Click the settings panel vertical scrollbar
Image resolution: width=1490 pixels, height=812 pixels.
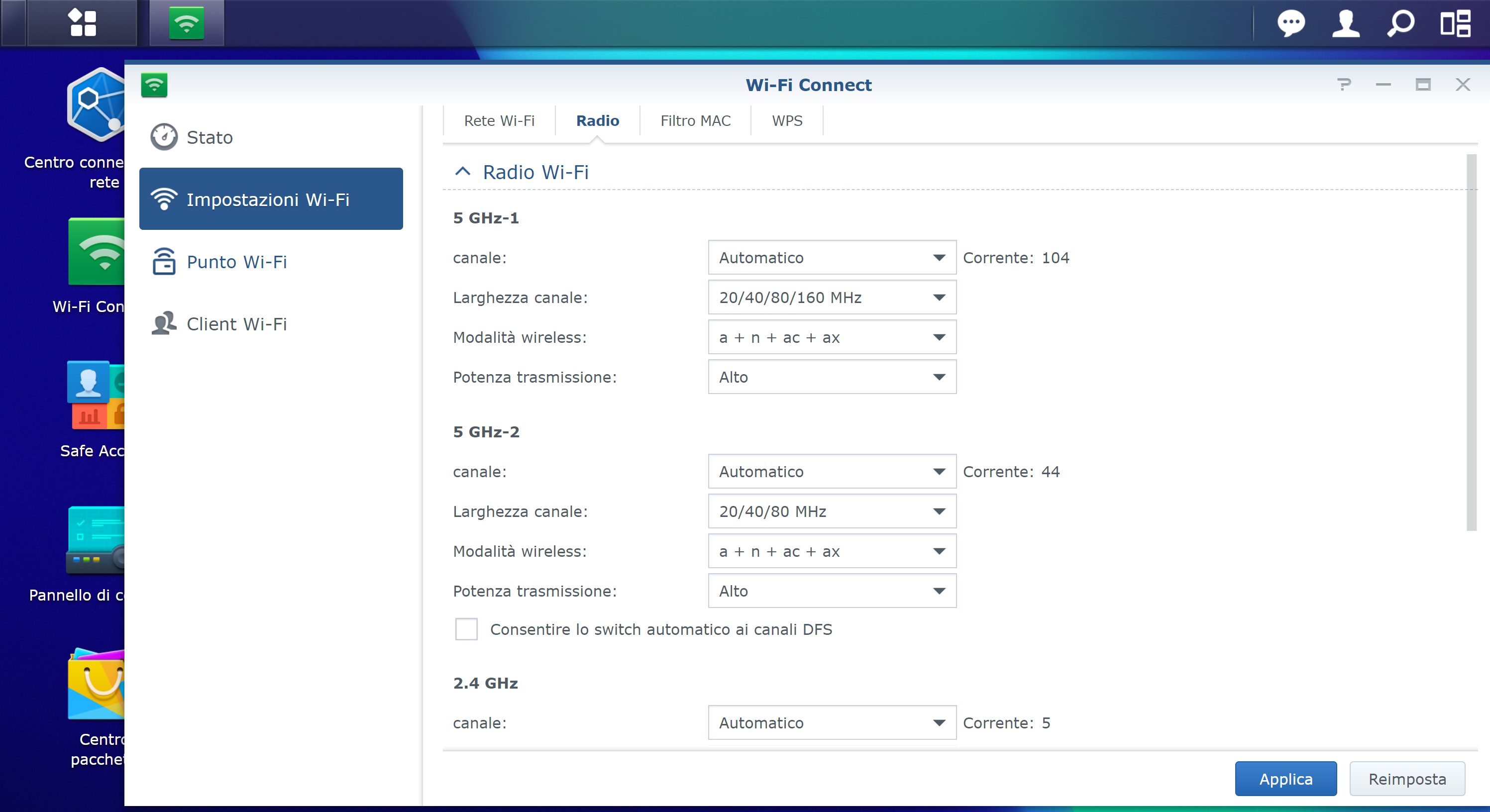point(1472,342)
